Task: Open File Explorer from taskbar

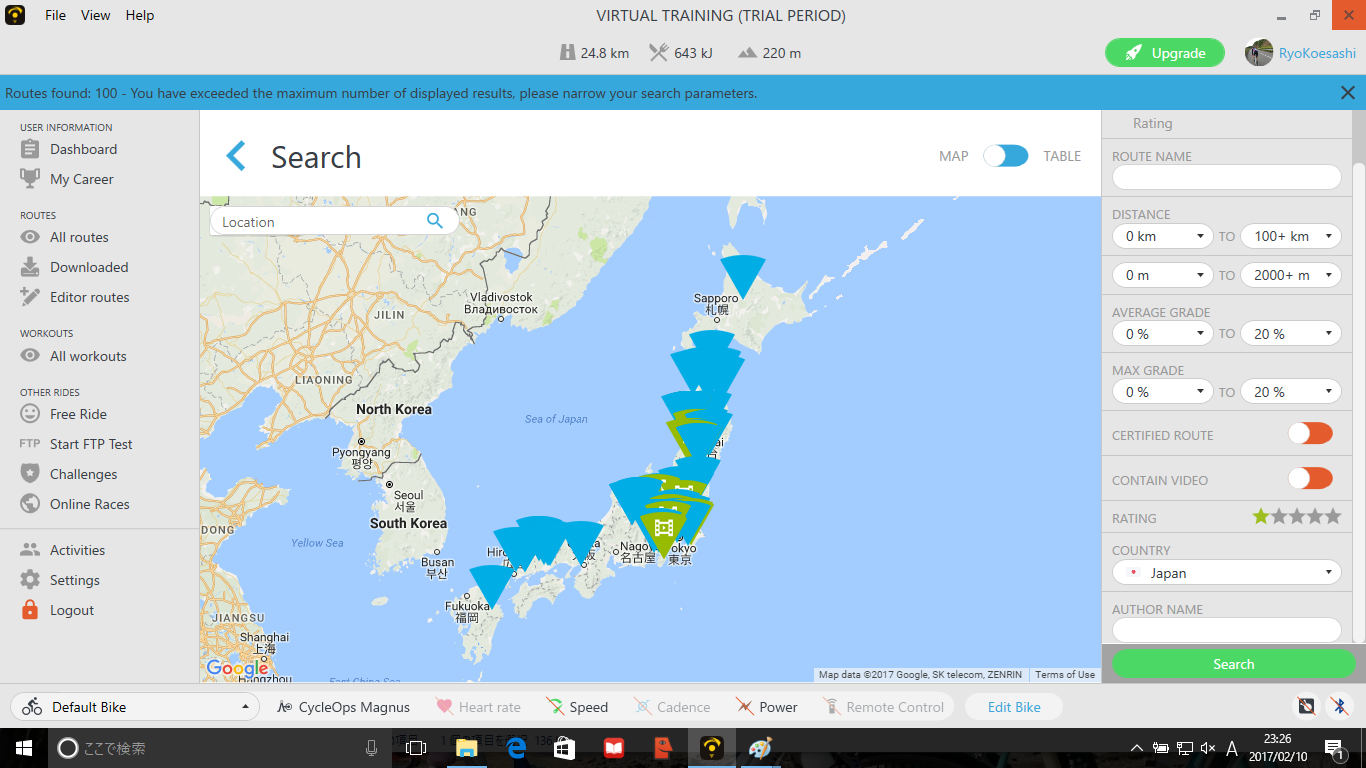Action: pyautogui.click(x=467, y=747)
